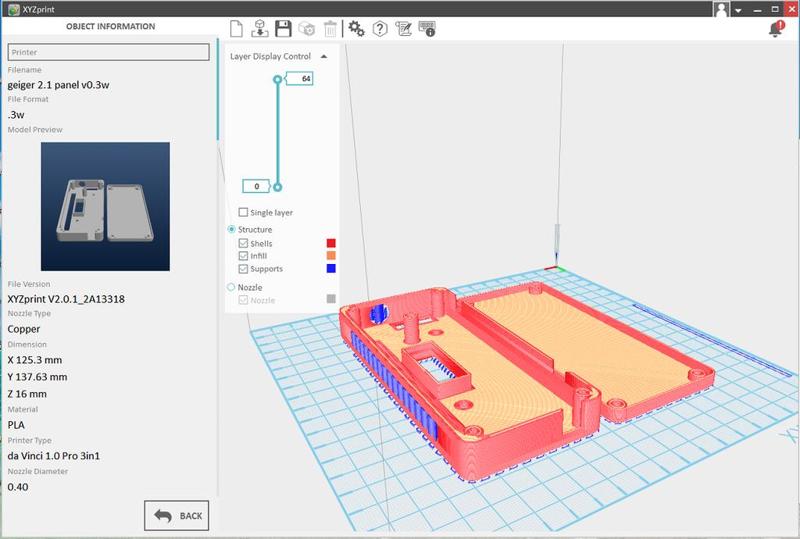Open the account dropdown arrow in title bar
The image size is (800, 539).
[738, 9]
